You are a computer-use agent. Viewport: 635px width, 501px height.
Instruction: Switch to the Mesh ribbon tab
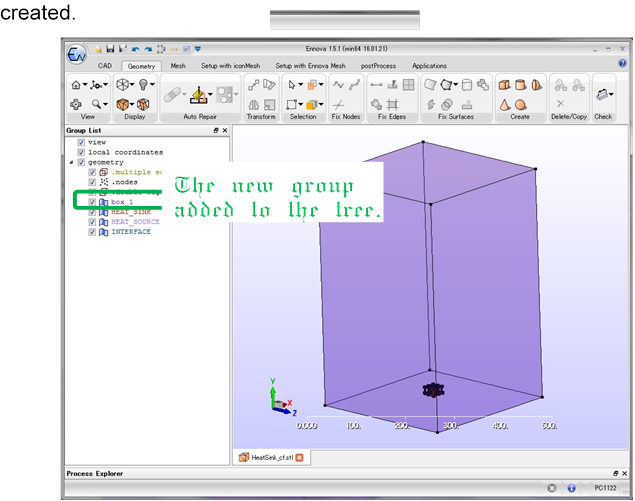pyautogui.click(x=178, y=65)
